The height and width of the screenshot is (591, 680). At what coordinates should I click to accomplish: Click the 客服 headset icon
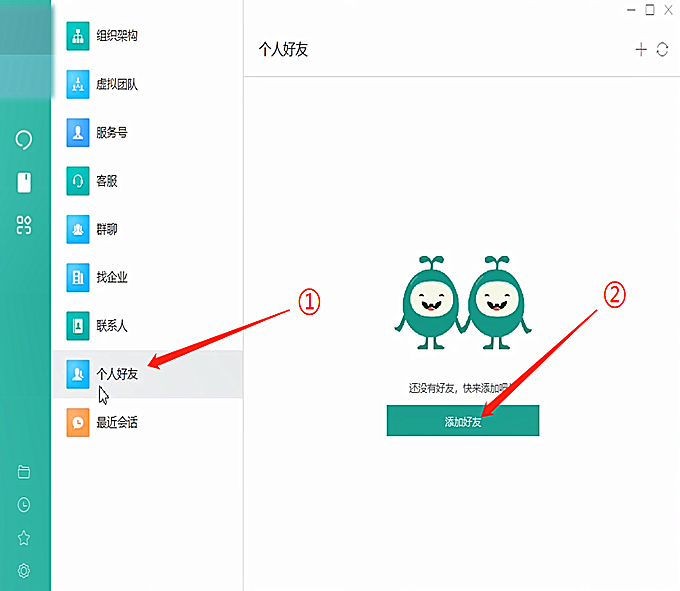78,181
